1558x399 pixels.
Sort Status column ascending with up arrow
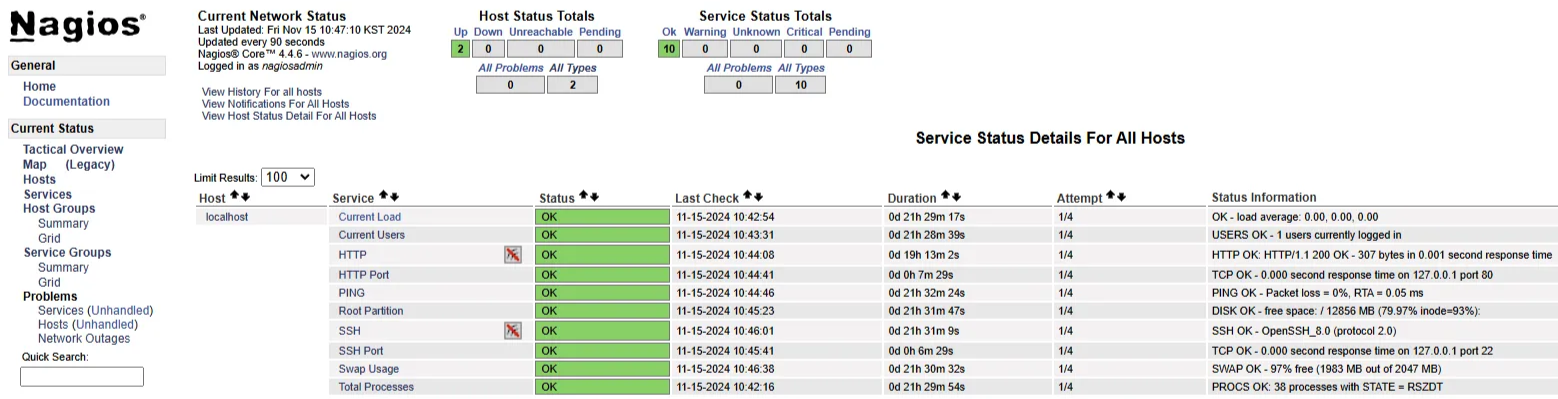[x=584, y=196]
